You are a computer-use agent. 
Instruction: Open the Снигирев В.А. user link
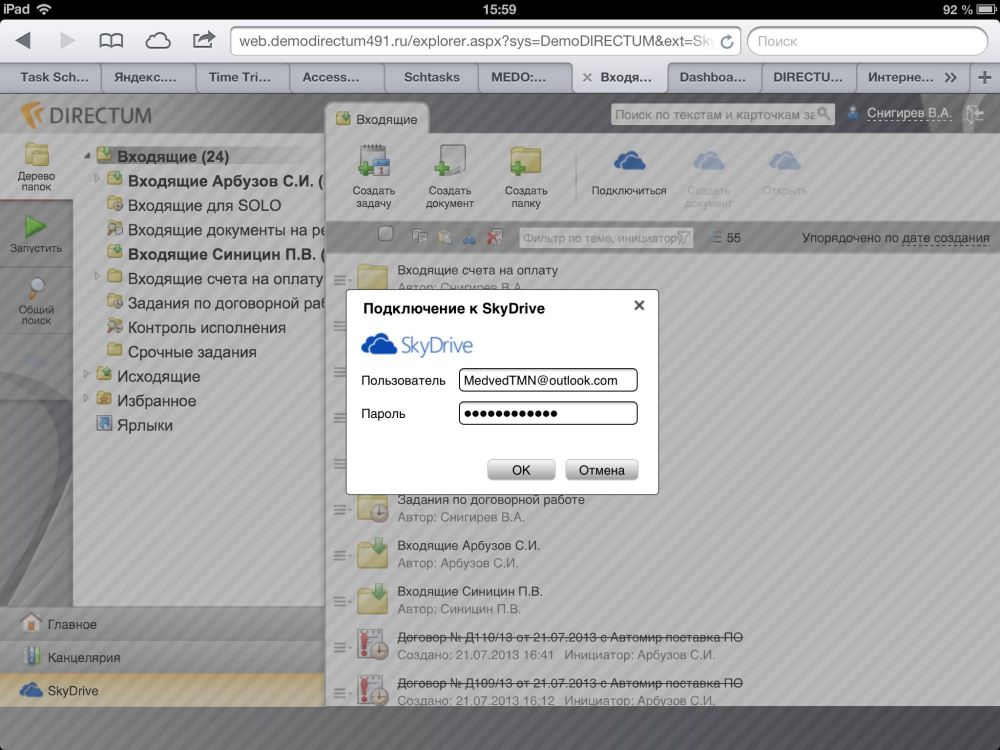click(909, 114)
